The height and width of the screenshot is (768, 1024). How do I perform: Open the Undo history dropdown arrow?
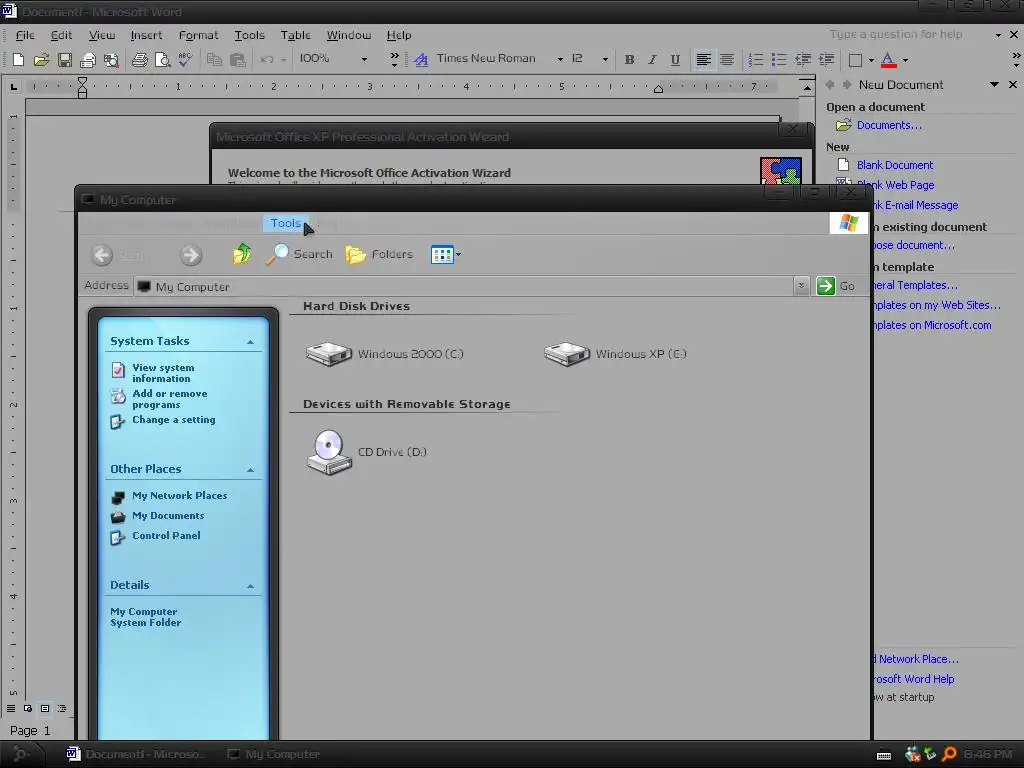pos(283,60)
